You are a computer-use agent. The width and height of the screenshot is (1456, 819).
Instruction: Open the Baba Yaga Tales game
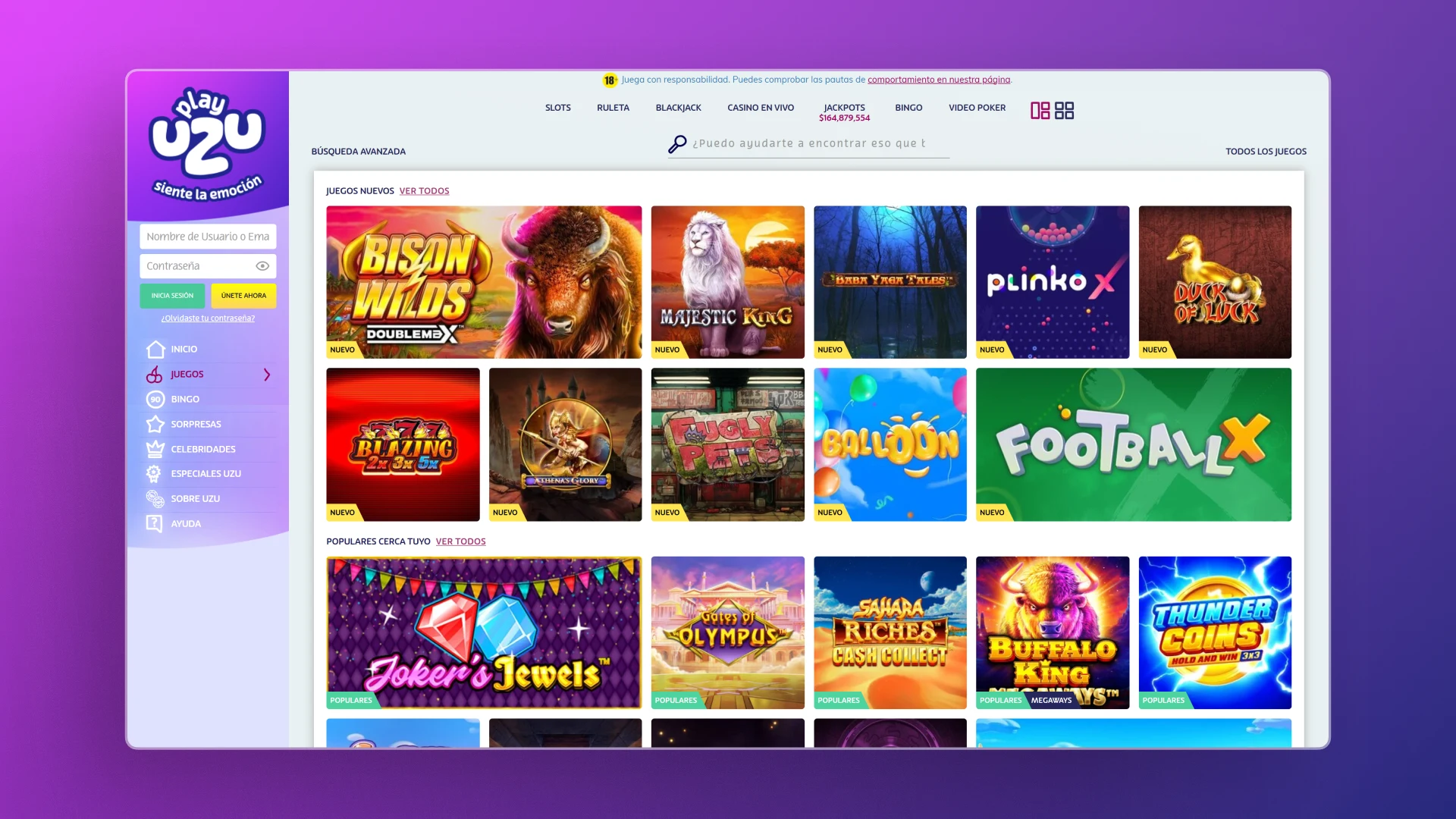[890, 282]
